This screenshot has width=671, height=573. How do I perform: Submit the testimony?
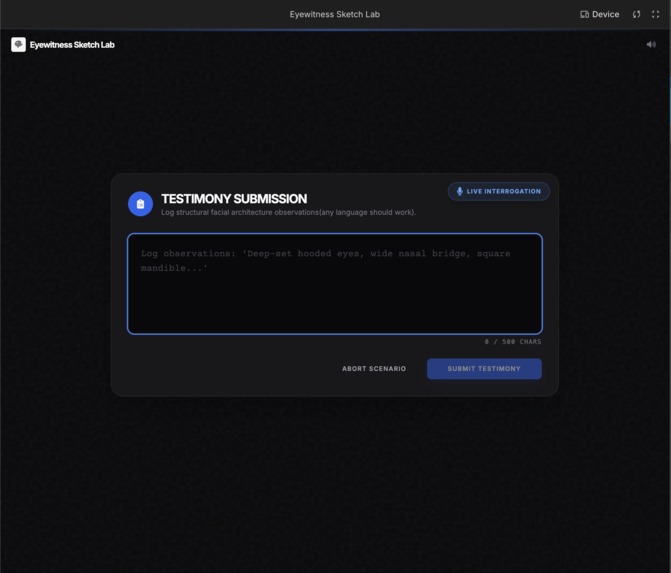click(484, 368)
